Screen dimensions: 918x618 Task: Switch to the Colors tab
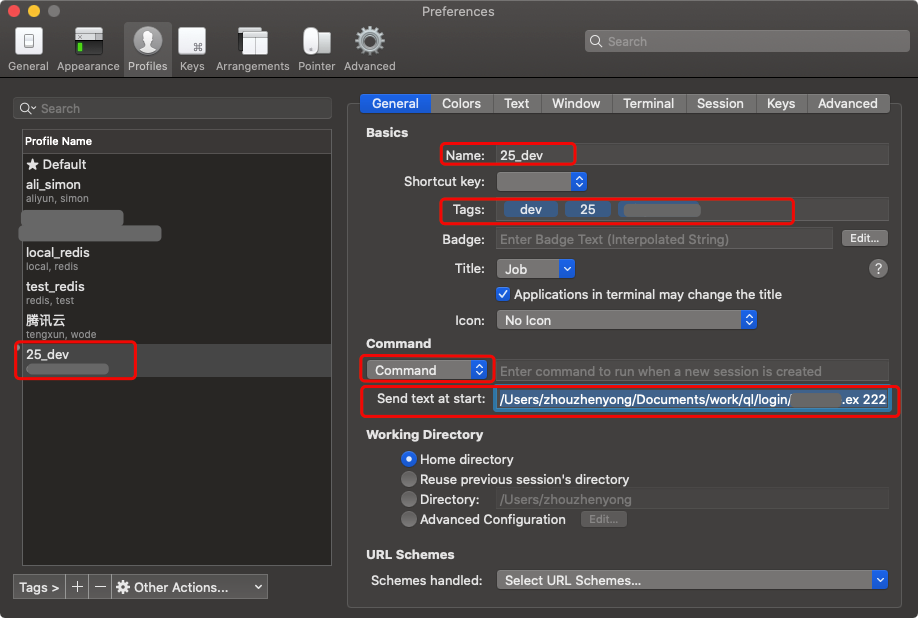coord(461,104)
